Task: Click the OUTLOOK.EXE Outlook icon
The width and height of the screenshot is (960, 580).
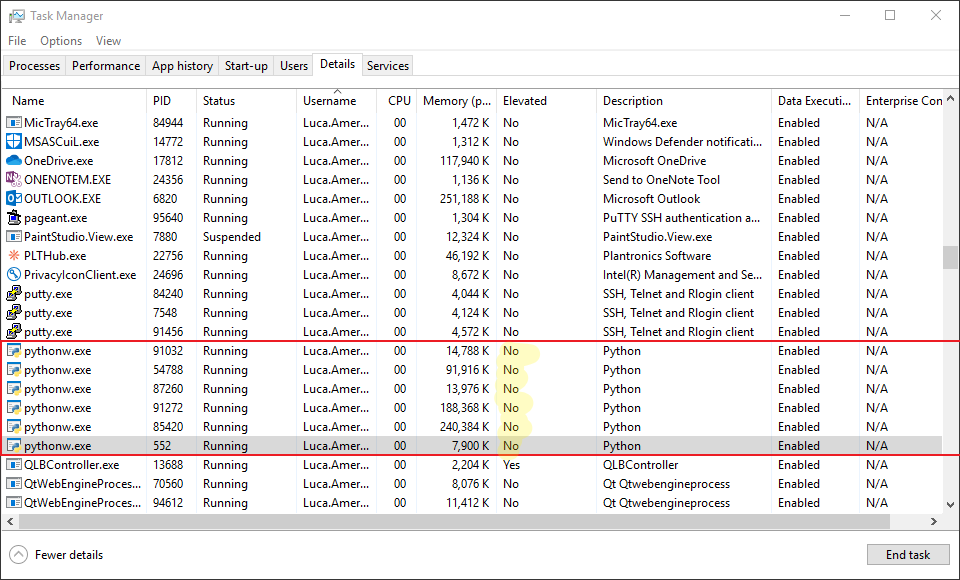Action: 13,198
